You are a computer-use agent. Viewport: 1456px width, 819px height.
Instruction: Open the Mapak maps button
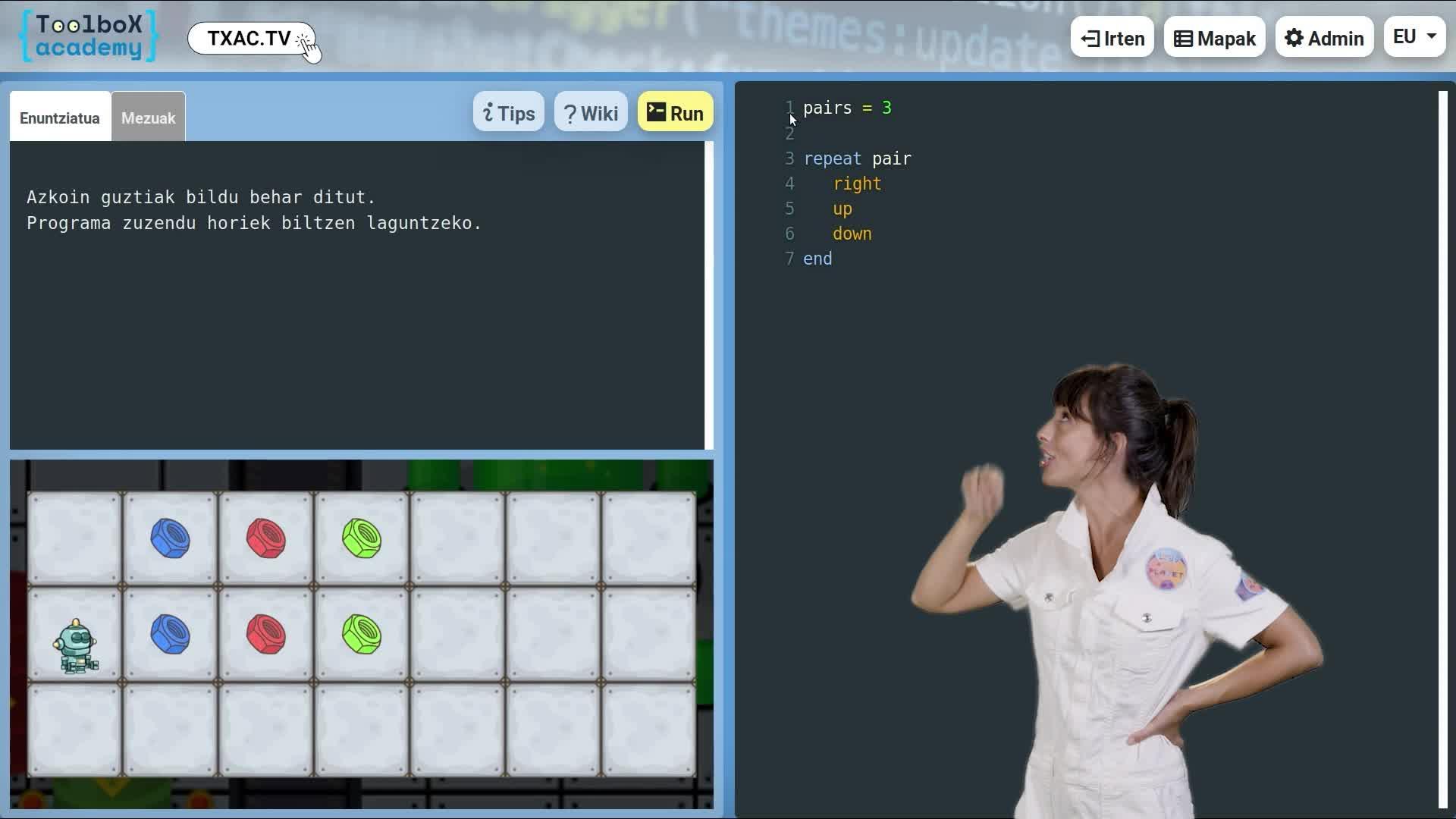click(1215, 38)
